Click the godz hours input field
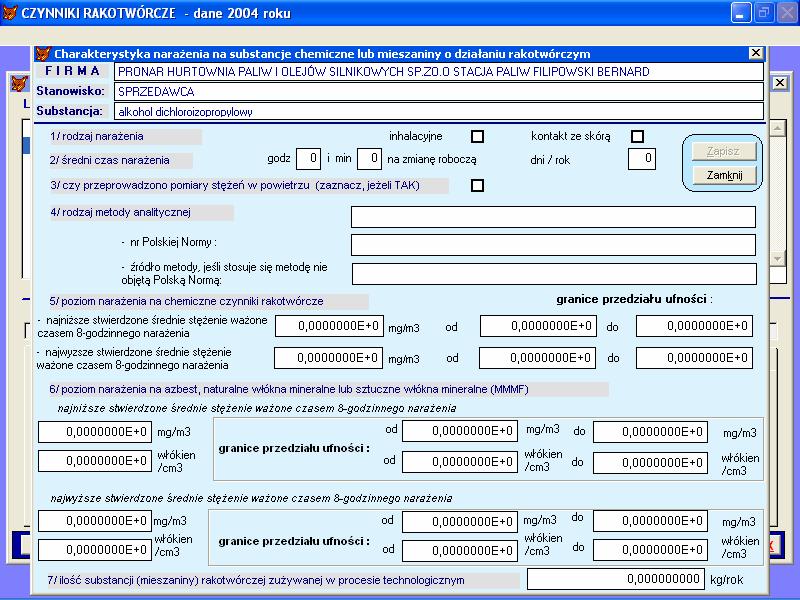This screenshot has height=600, width=800. coord(309,159)
